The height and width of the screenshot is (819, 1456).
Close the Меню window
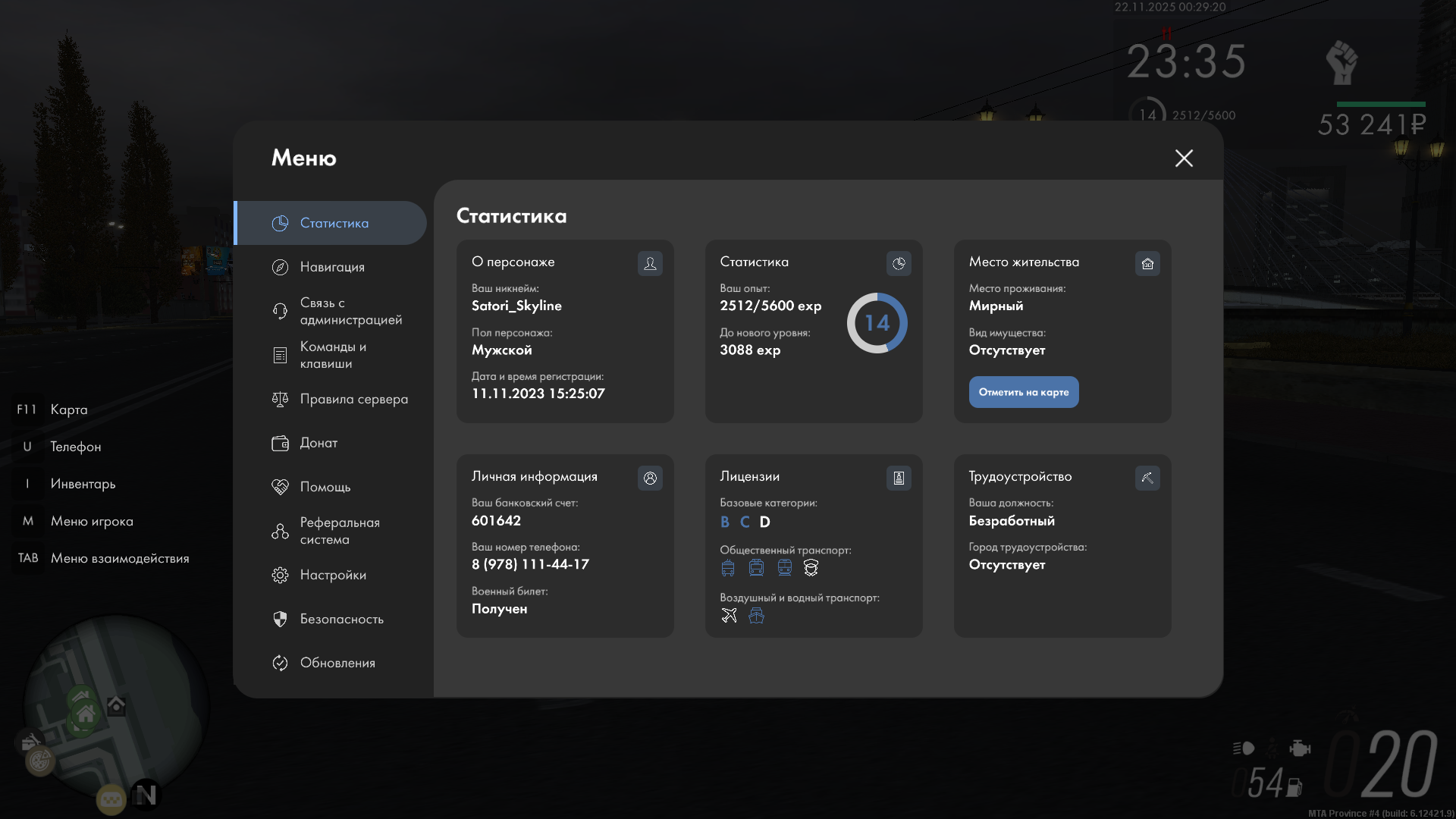[1184, 158]
